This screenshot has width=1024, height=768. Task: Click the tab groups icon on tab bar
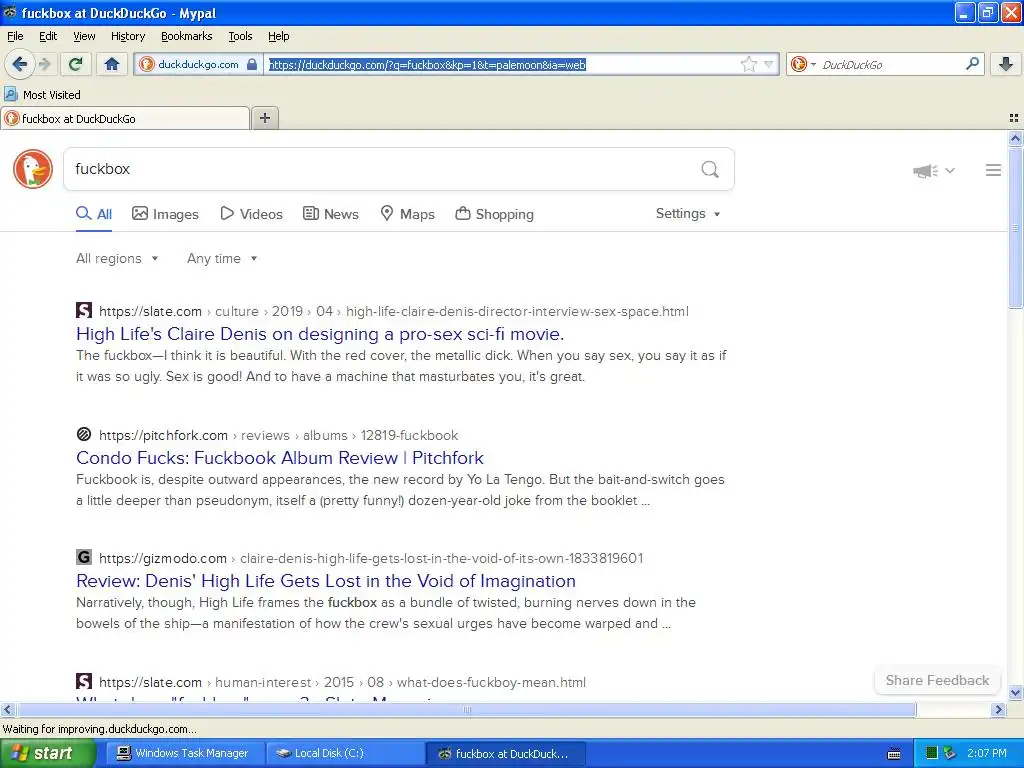tap(1014, 118)
